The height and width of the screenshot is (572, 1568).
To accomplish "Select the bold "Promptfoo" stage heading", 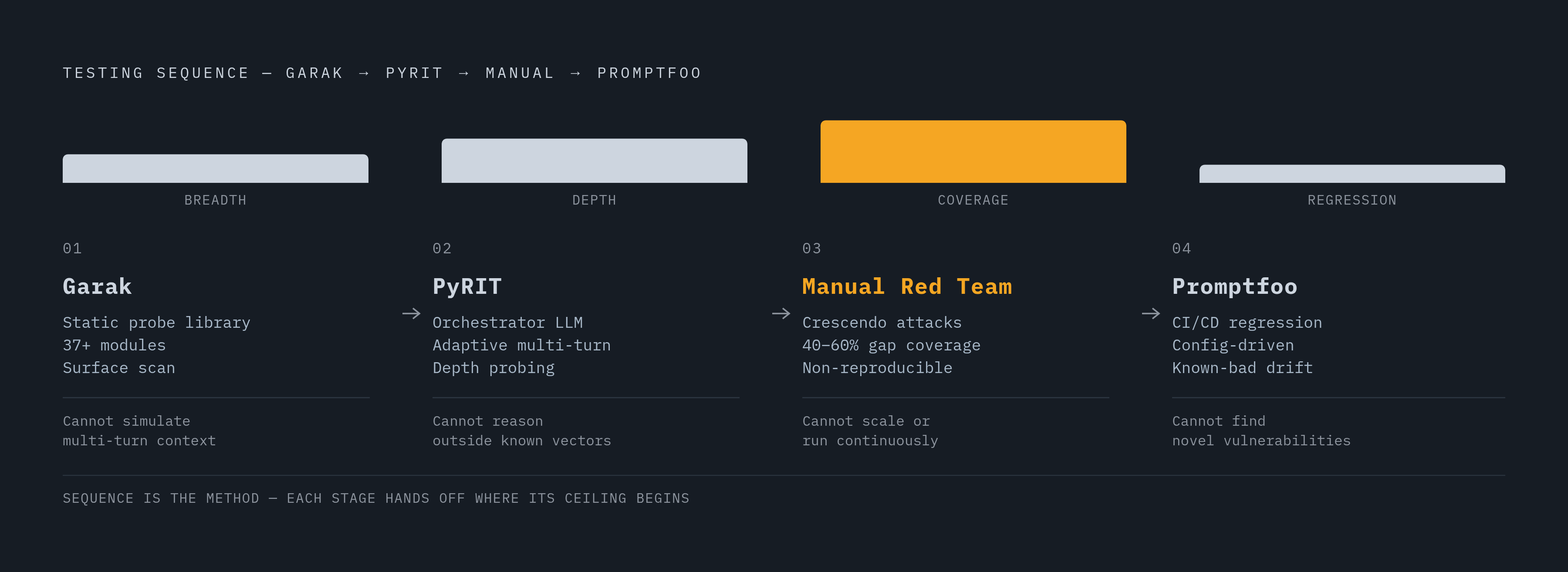I will point(1235,286).
